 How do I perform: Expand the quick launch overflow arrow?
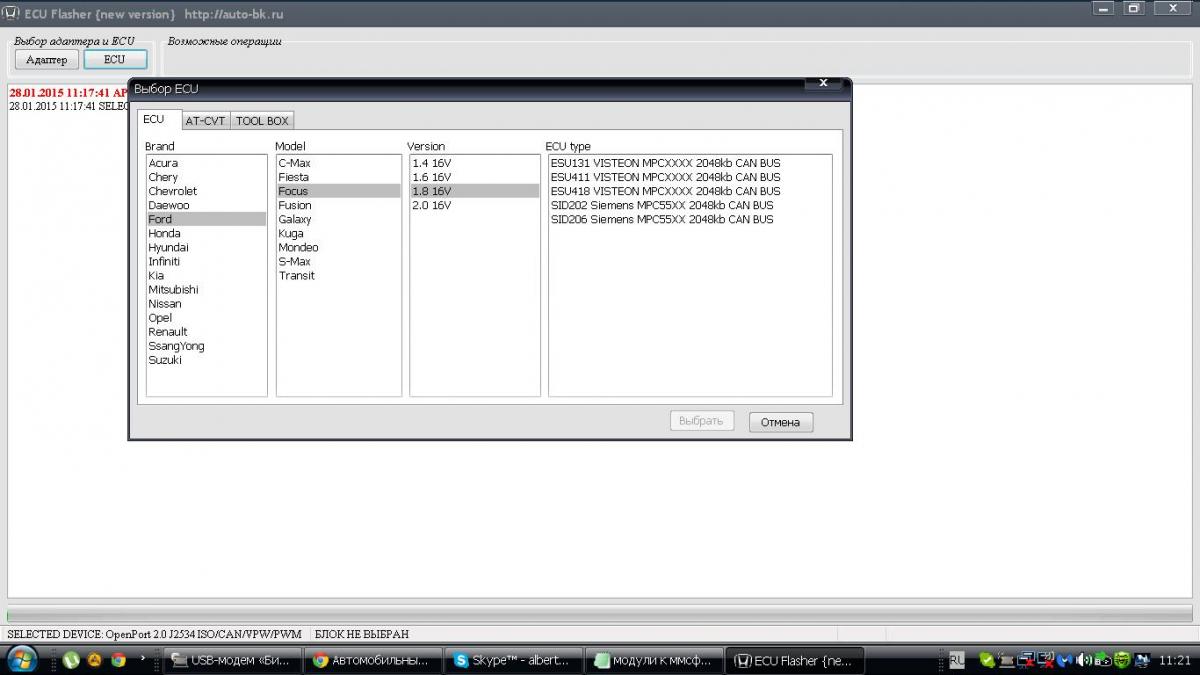(143, 658)
